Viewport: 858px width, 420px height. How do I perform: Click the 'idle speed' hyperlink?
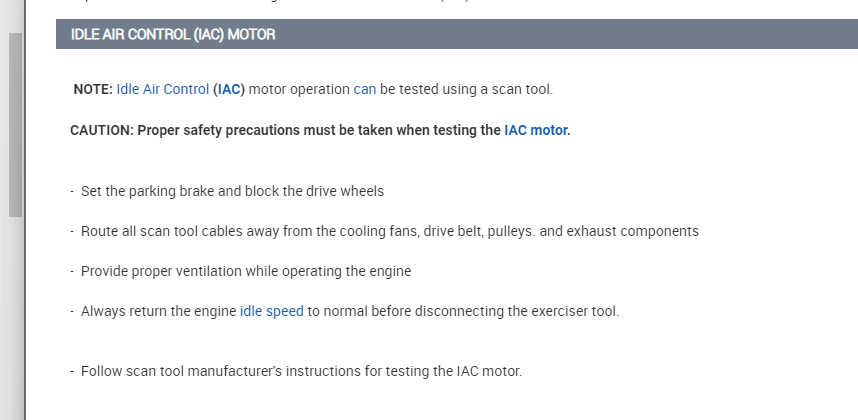pyautogui.click(x=271, y=311)
